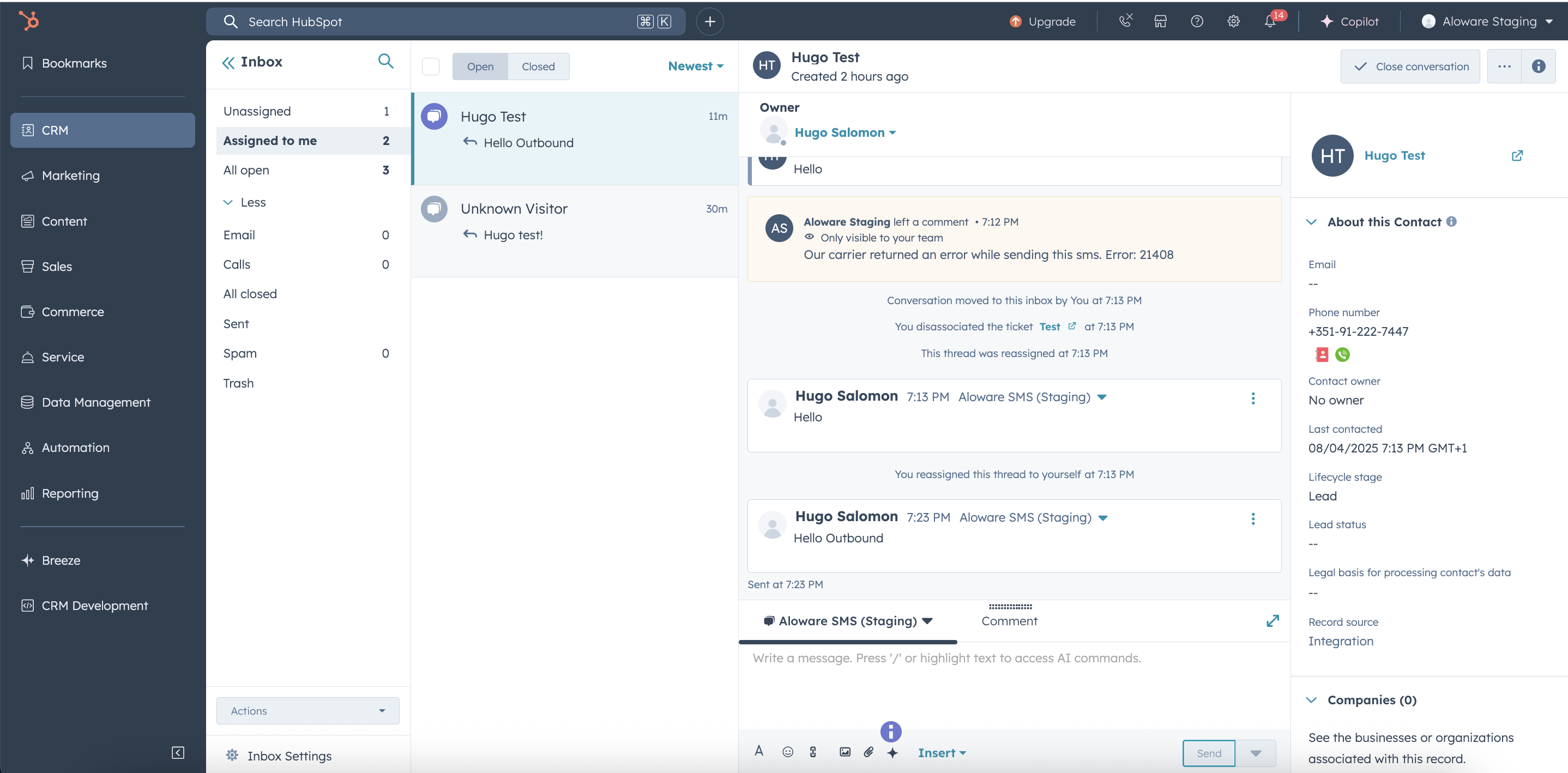This screenshot has width=1568, height=773.
Task: Click the HubSpot sprocket logo
Action: pyautogui.click(x=28, y=21)
